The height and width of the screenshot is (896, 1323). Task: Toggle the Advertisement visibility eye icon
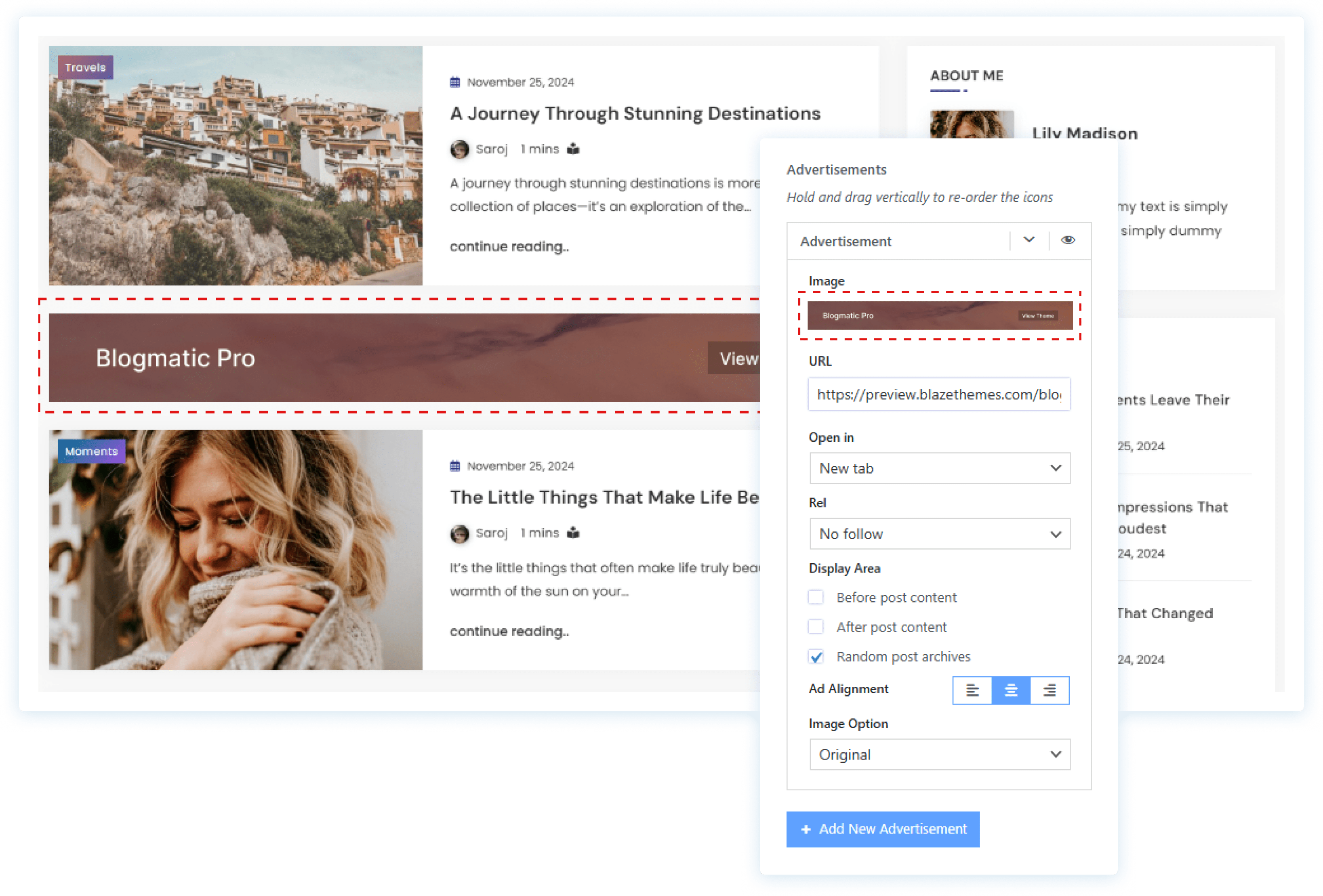(x=1068, y=241)
